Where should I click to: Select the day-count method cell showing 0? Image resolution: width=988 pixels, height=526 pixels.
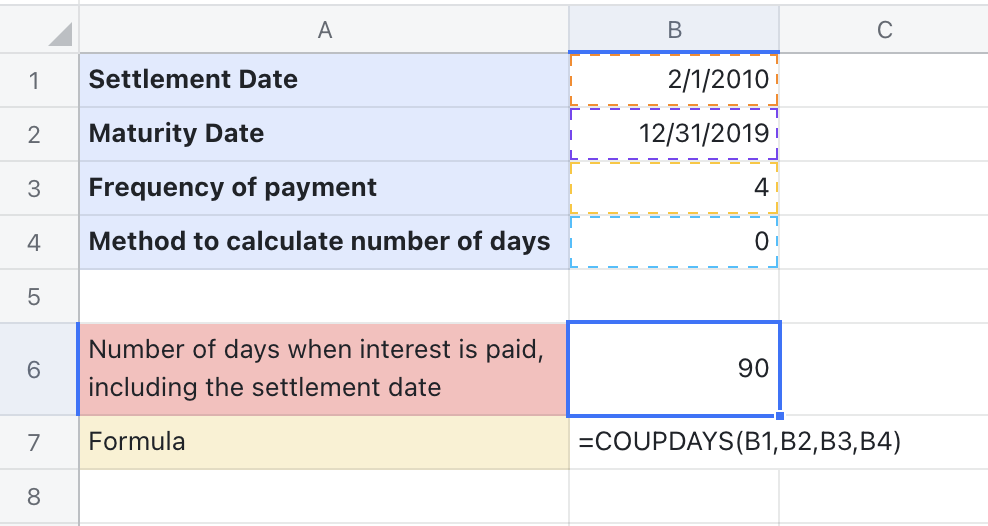click(674, 241)
